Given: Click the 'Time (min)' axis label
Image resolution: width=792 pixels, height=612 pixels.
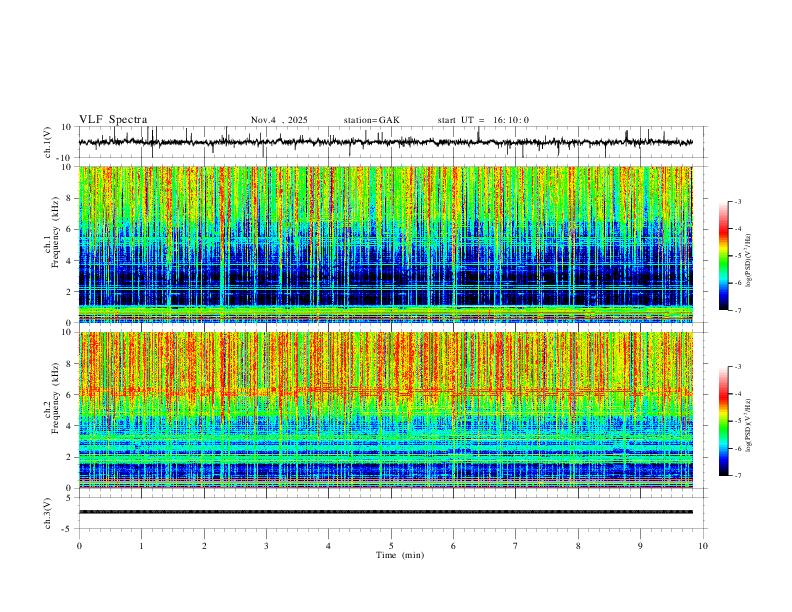Looking at the screenshot, I should click(400, 555).
